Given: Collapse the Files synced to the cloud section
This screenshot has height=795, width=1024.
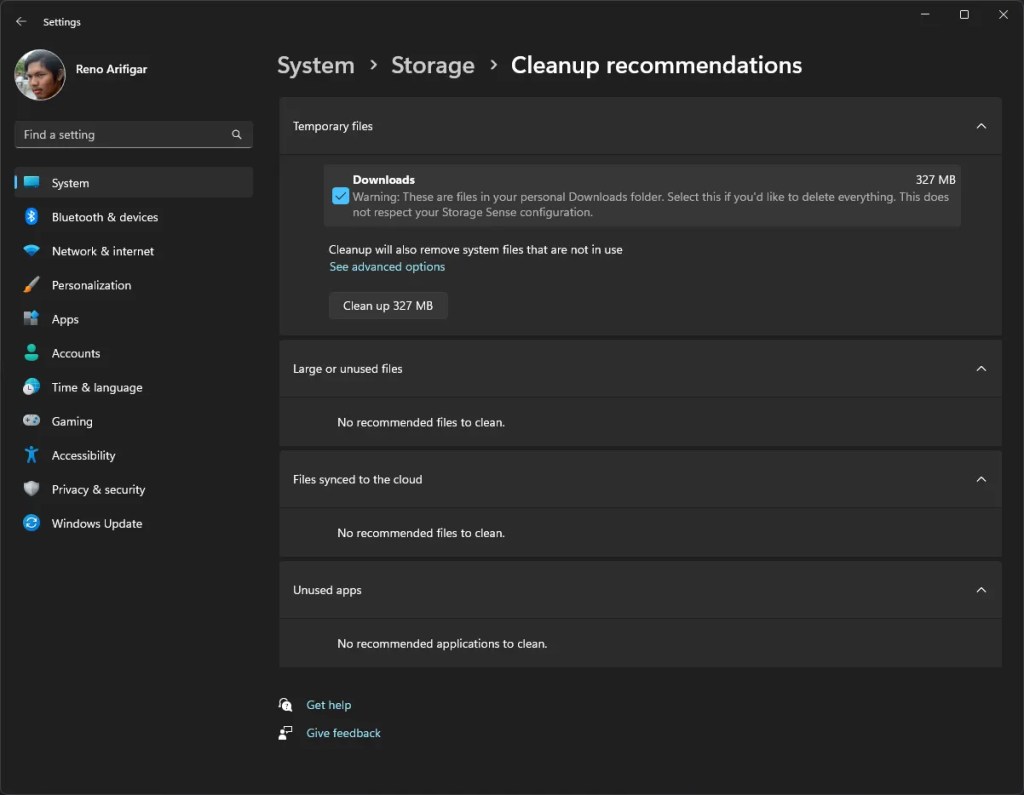Looking at the screenshot, I should (x=981, y=479).
